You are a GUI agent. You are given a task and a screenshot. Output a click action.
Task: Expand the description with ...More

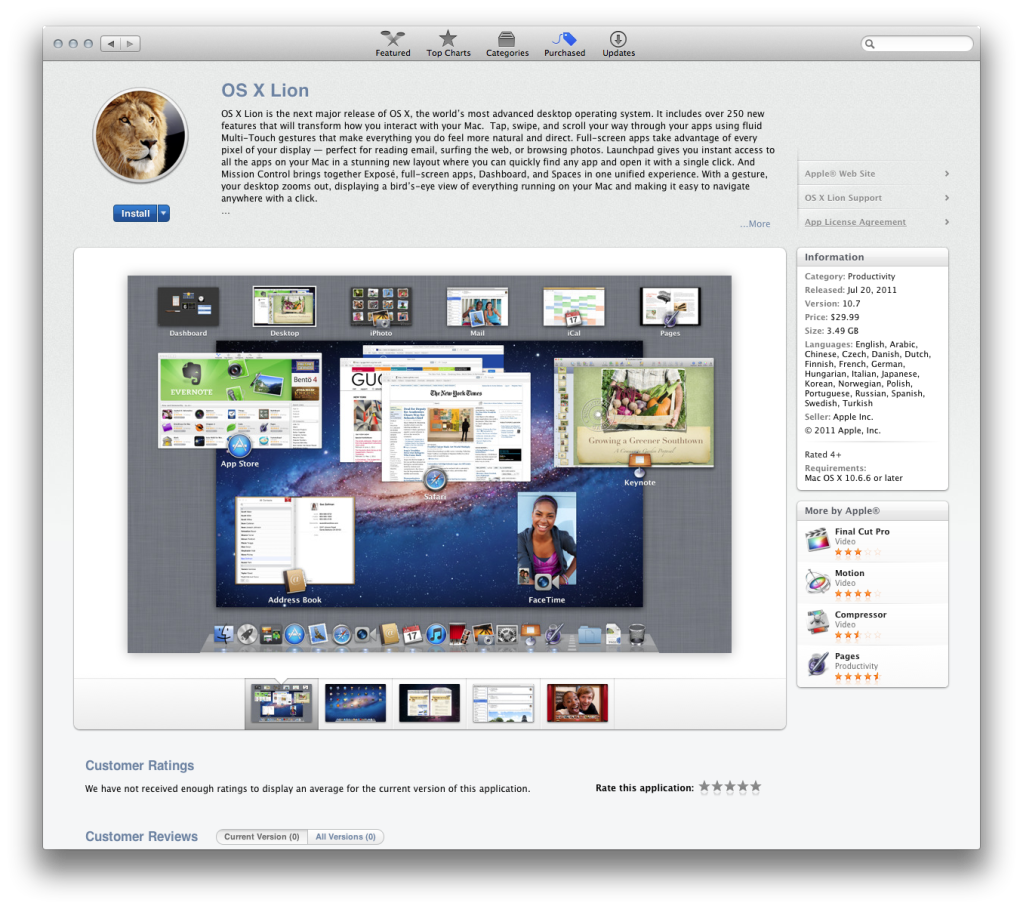pos(755,224)
